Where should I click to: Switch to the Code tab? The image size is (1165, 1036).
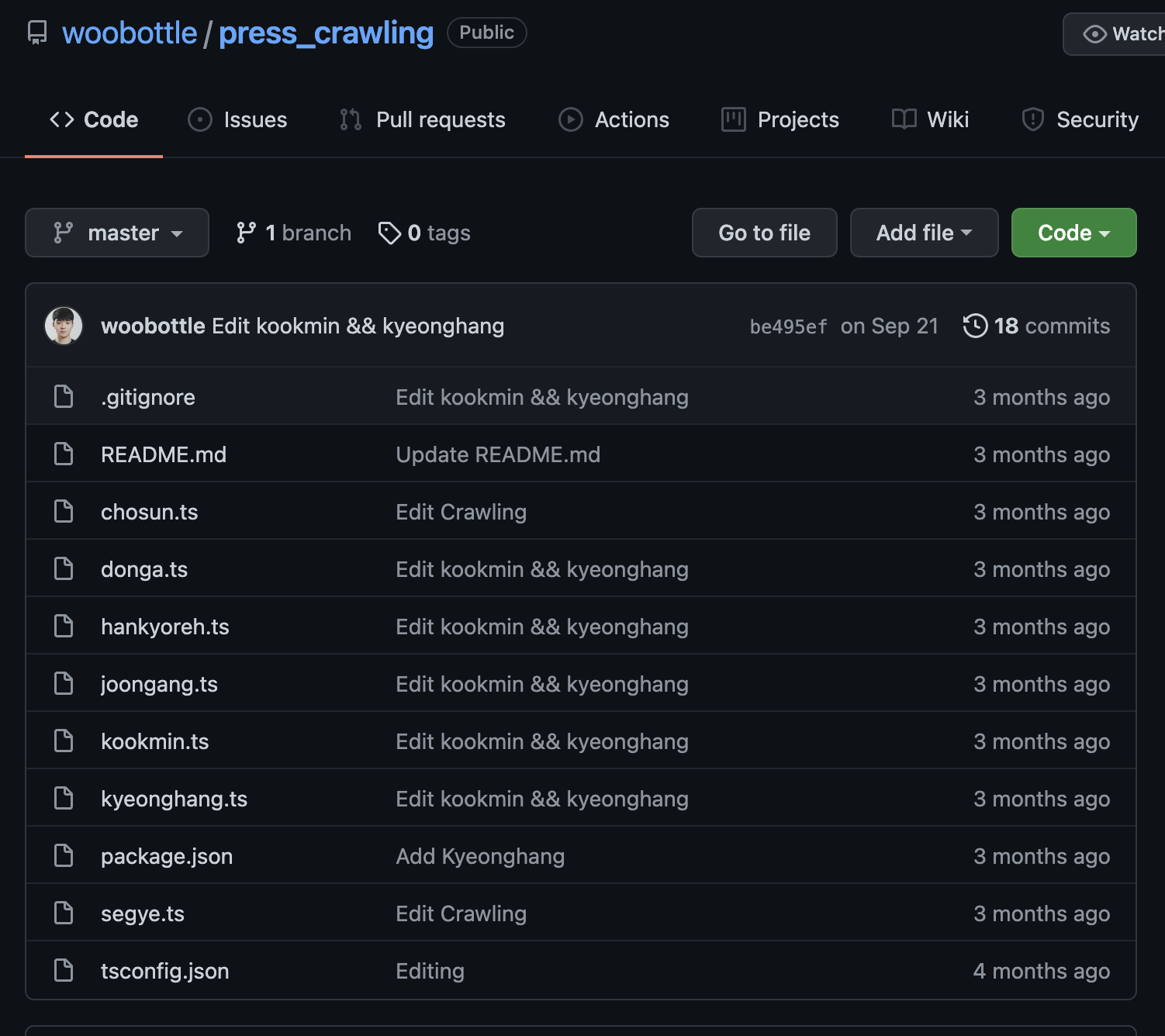94,119
